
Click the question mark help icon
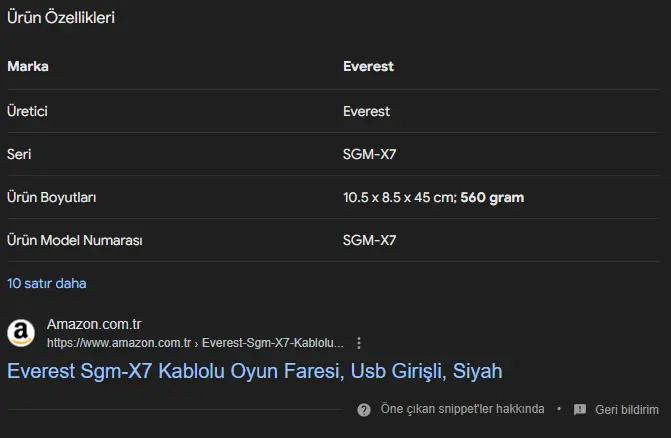click(x=364, y=410)
